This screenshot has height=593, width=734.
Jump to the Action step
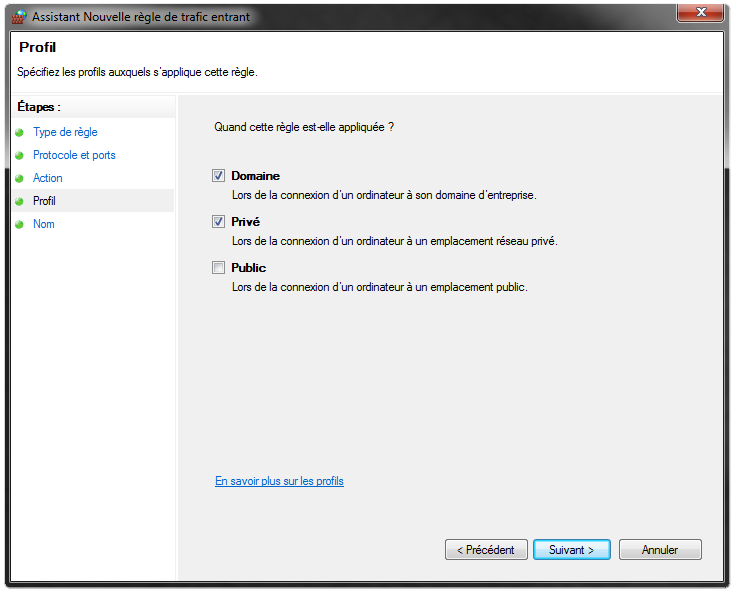click(47, 178)
